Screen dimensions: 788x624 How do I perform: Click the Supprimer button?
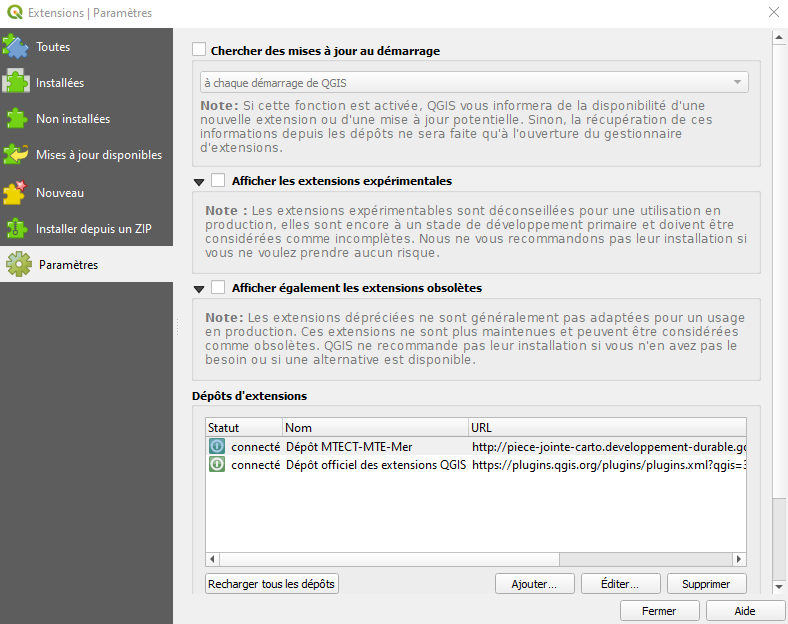[x=707, y=584]
